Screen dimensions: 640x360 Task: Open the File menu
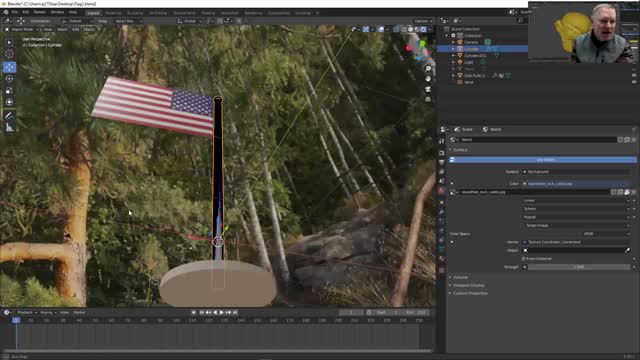pos(15,12)
